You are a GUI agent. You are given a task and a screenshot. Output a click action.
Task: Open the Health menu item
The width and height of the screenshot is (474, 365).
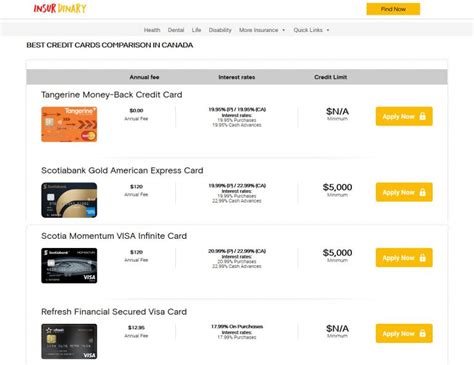[152, 30]
